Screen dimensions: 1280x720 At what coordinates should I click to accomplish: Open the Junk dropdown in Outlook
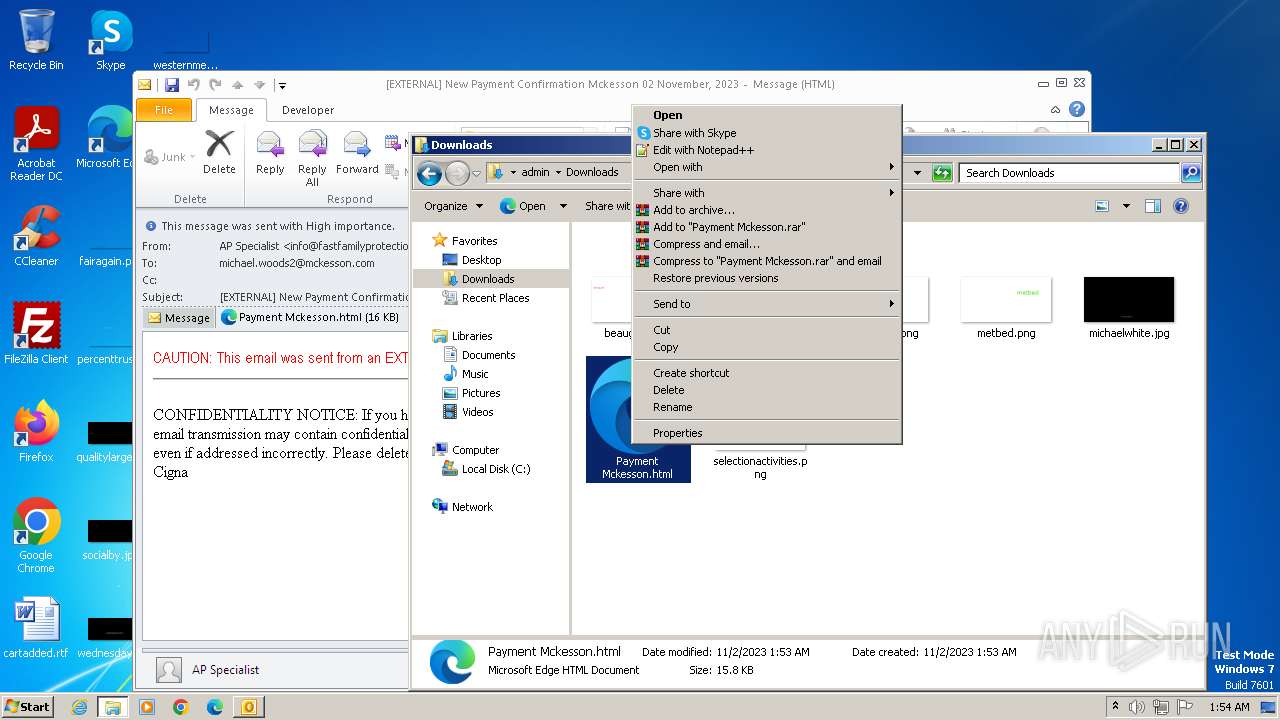[x=170, y=157]
